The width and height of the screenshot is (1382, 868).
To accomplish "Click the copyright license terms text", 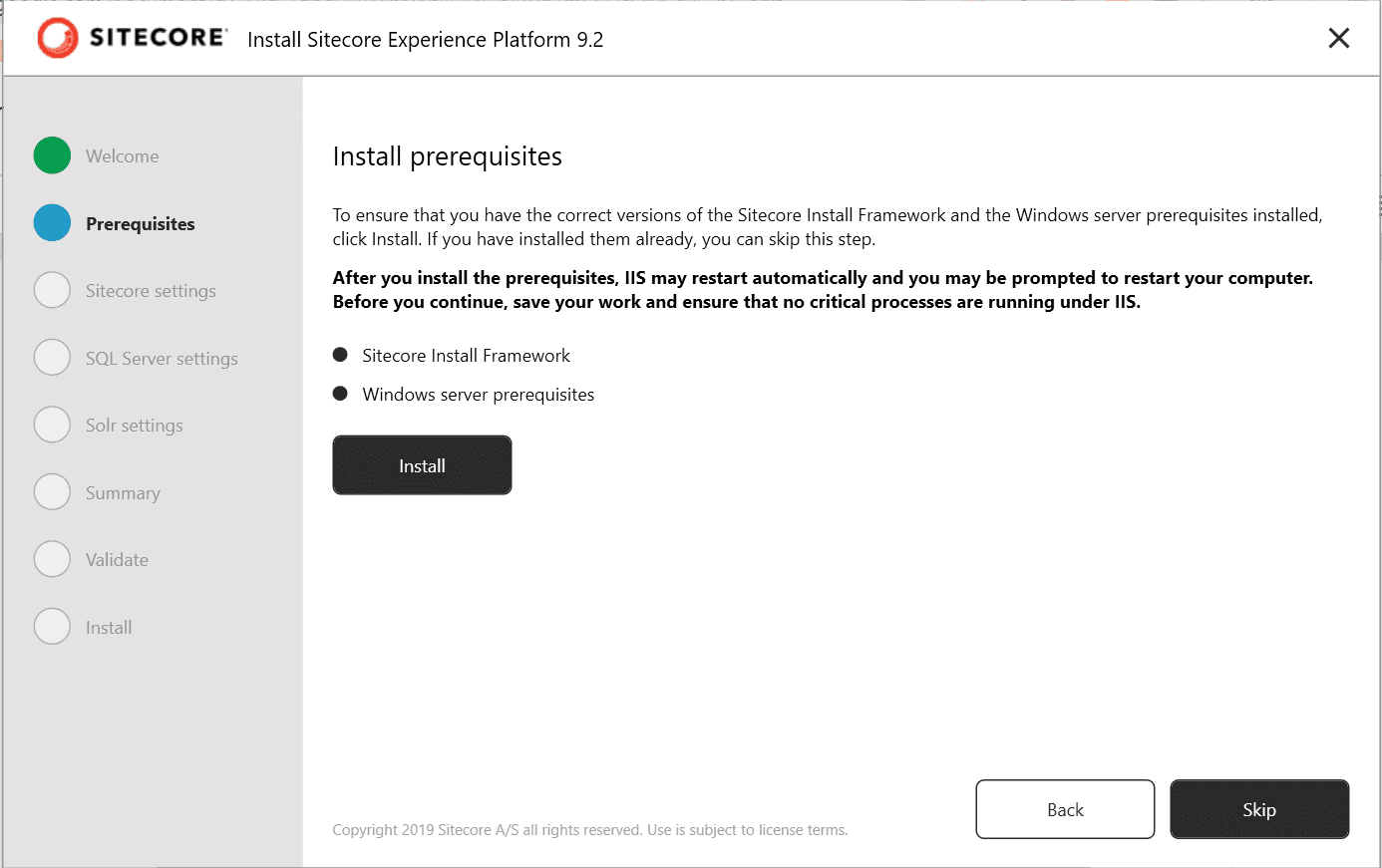I will click(x=590, y=830).
